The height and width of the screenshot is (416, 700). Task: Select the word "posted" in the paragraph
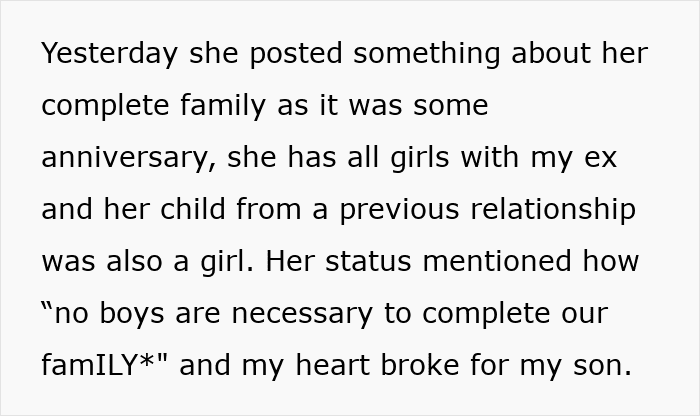coord(296,54)
